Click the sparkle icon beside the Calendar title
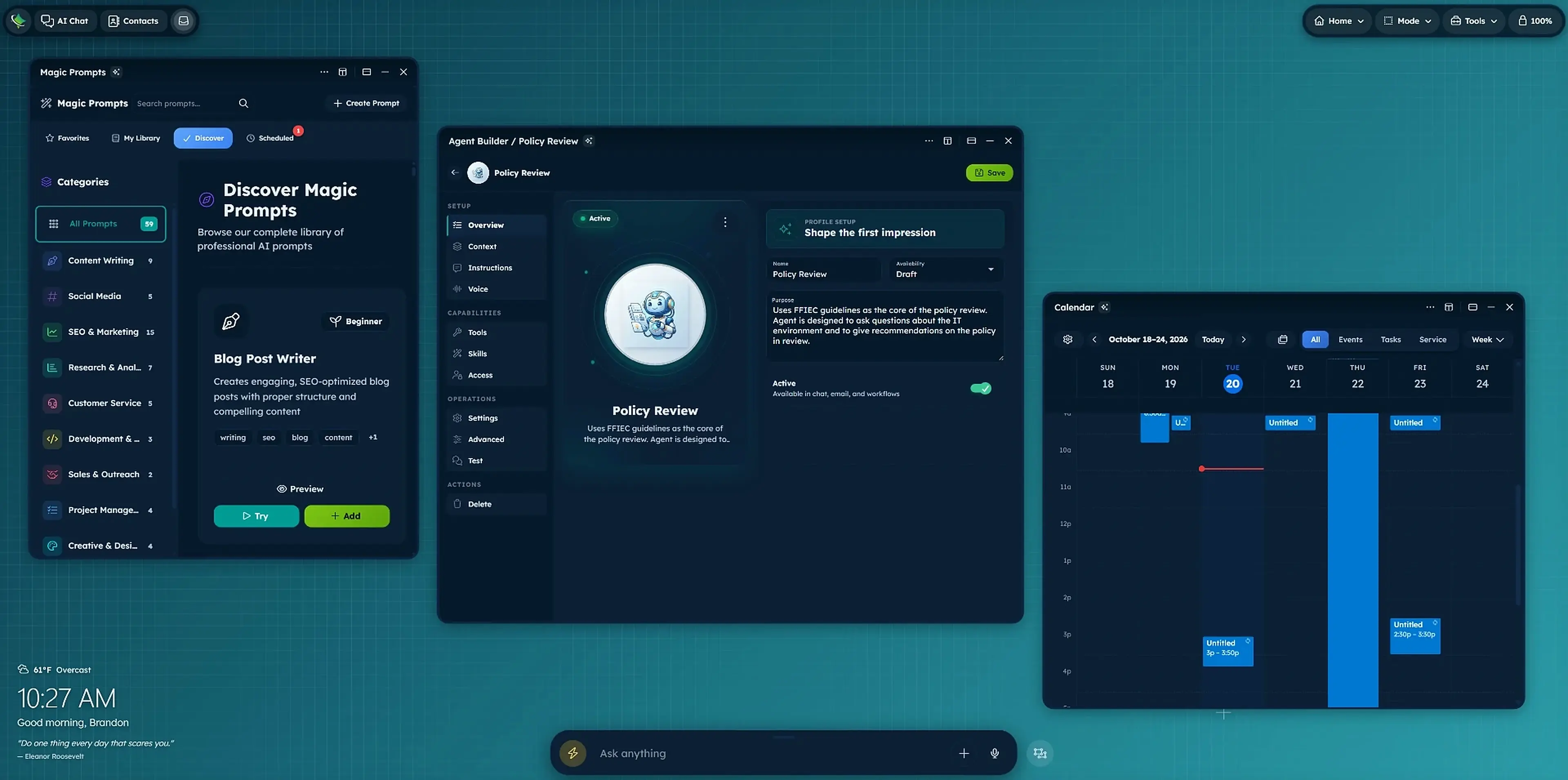This screenshot has height=780, width=1568. [x=1105, y=308]
